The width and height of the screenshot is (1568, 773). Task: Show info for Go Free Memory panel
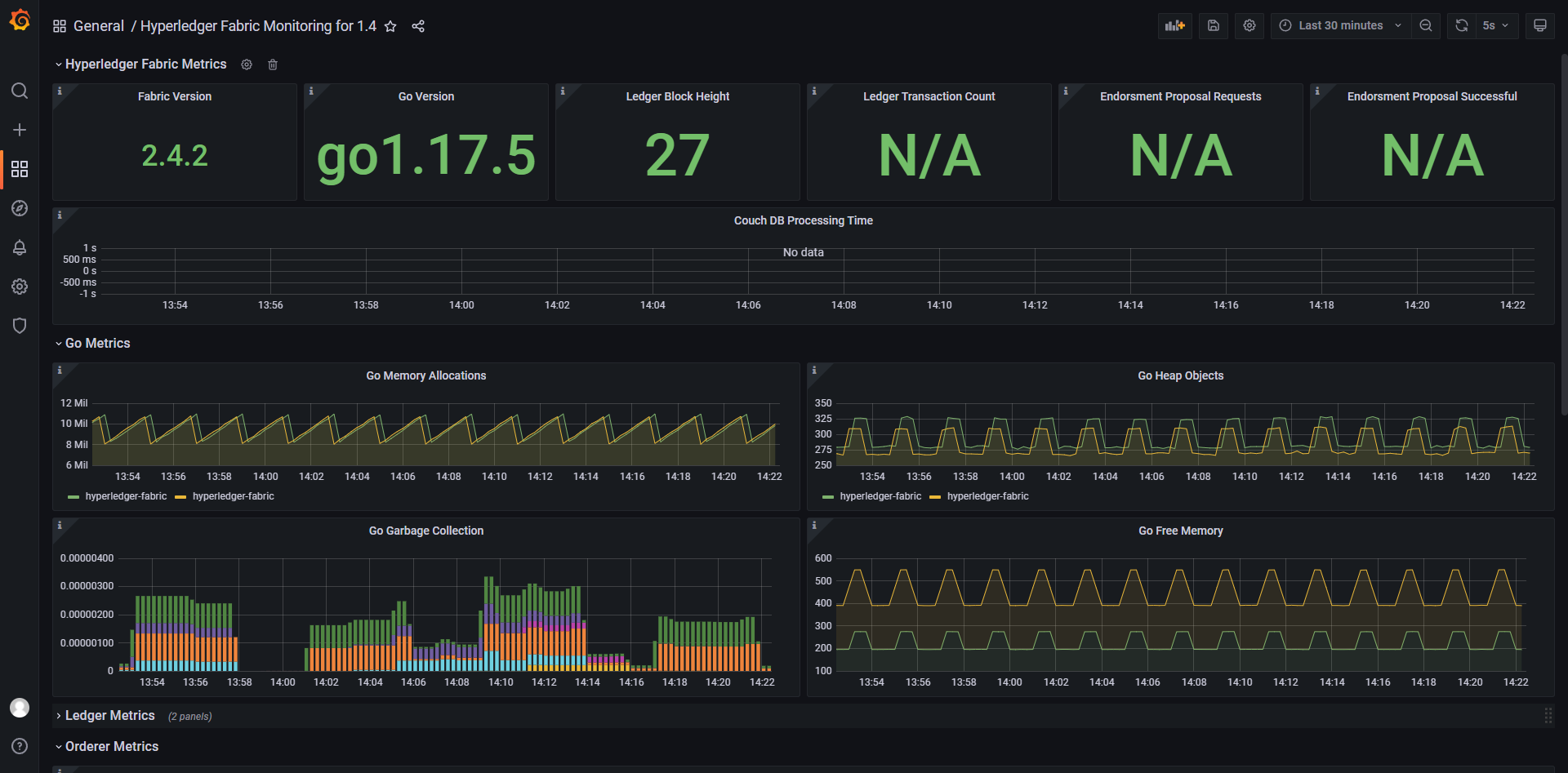click(x=814, y=526)
